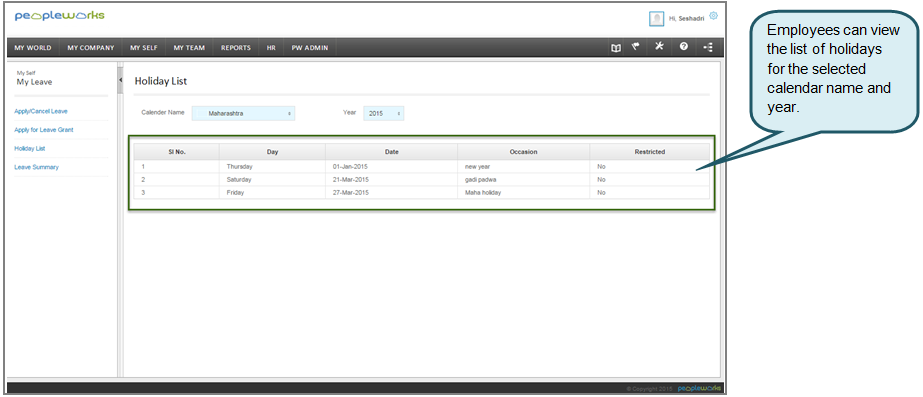Open the PW ADMIN menu
The image size is (923, 397).
coord(310,48)
